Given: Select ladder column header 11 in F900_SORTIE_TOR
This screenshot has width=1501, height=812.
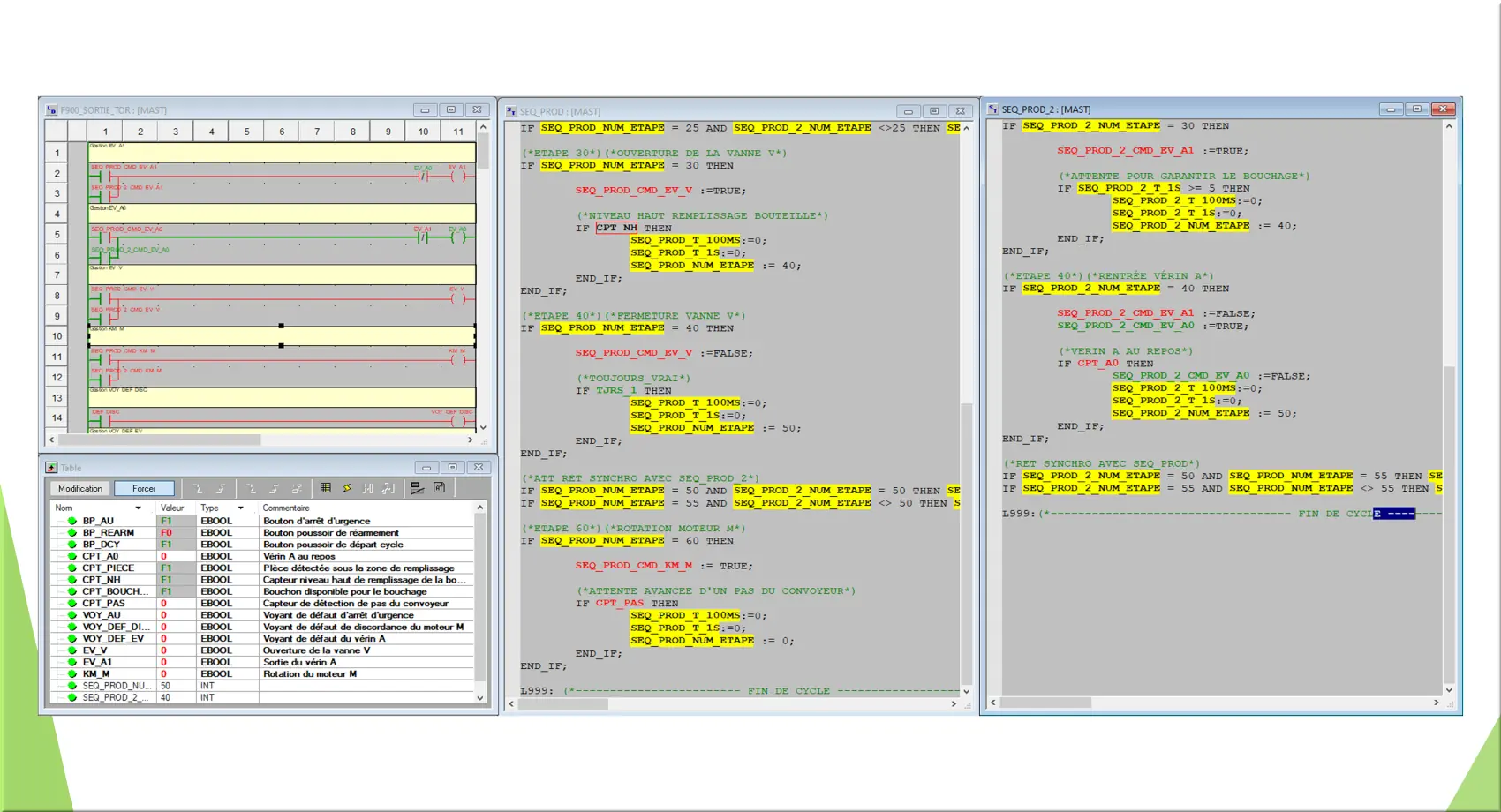Looking at the screenshot, I should 458,132.
